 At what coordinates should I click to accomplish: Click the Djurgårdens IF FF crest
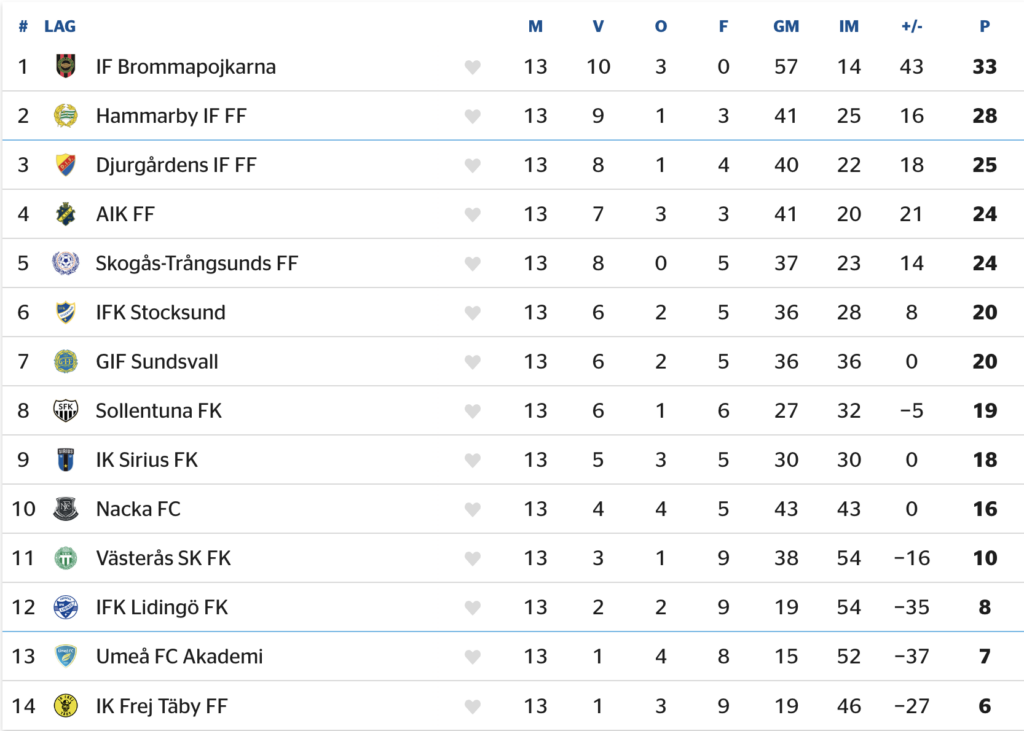click(65, 165)
